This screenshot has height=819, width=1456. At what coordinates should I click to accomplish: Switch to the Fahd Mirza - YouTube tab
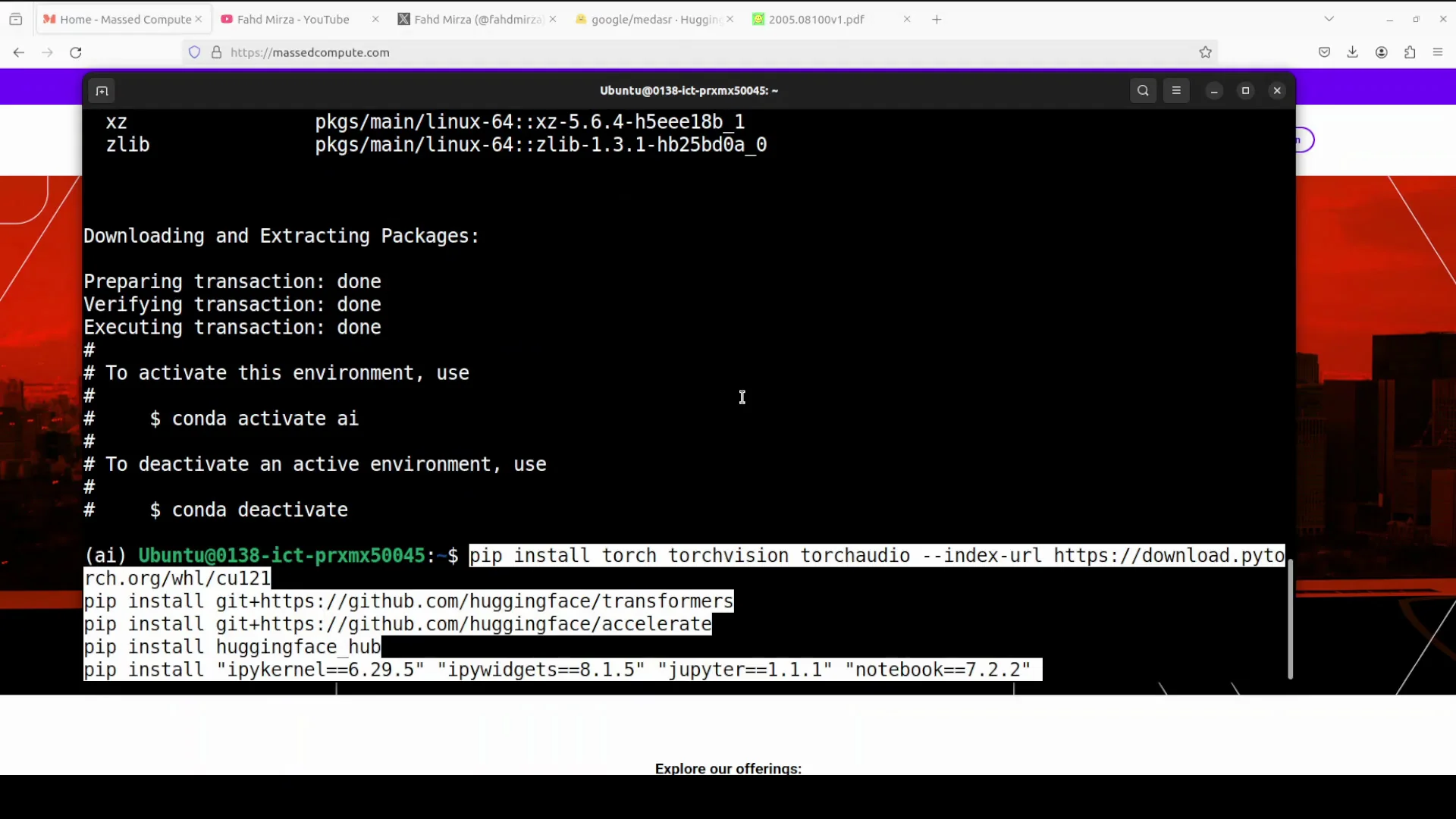(293, 20)
